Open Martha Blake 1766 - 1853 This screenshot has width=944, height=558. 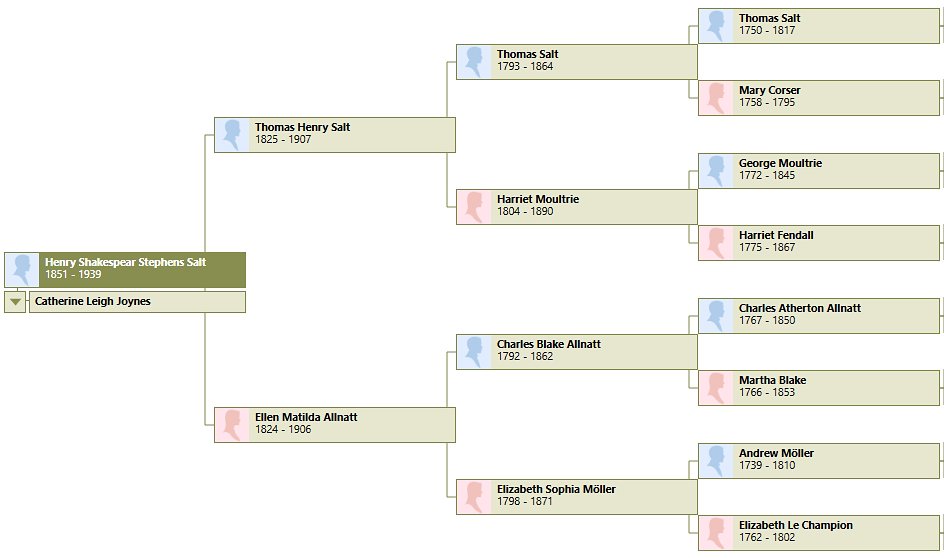tap(819, 388)
